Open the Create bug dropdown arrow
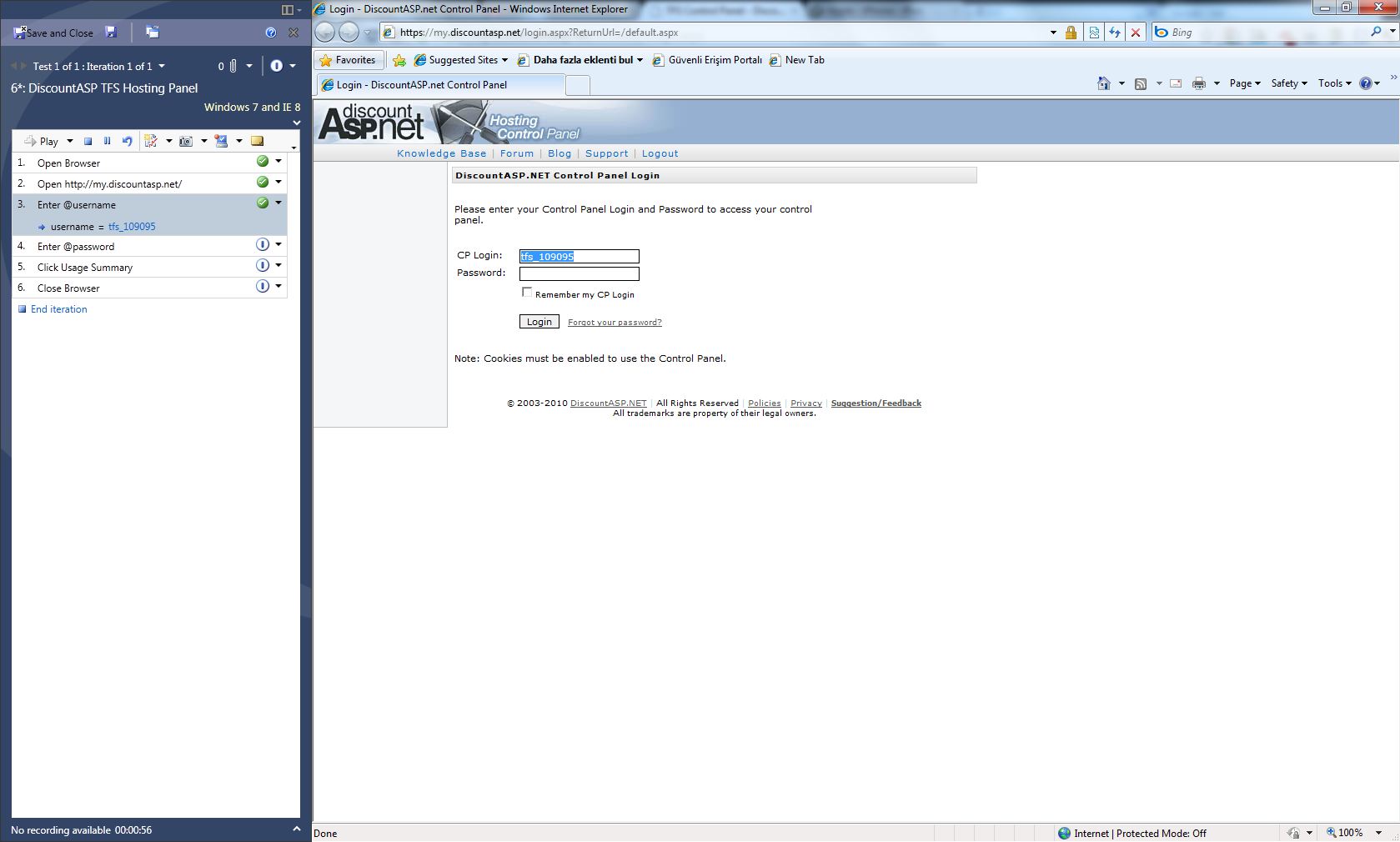1400x842 pixels. 168,141
